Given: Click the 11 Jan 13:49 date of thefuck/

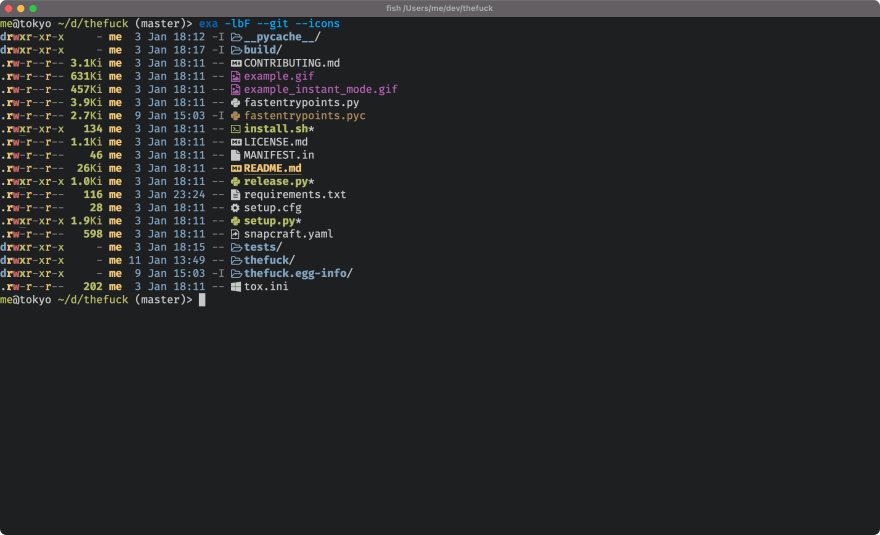Looking at the screenshot, I should 167,260.
